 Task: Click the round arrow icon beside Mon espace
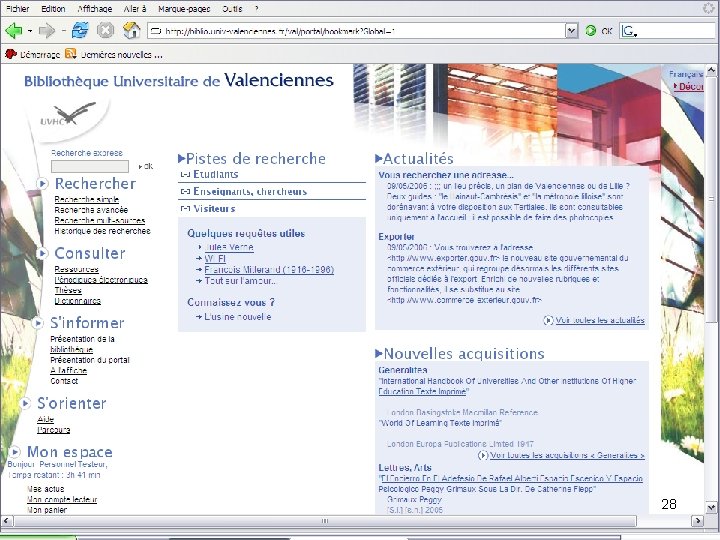[15, 452]
